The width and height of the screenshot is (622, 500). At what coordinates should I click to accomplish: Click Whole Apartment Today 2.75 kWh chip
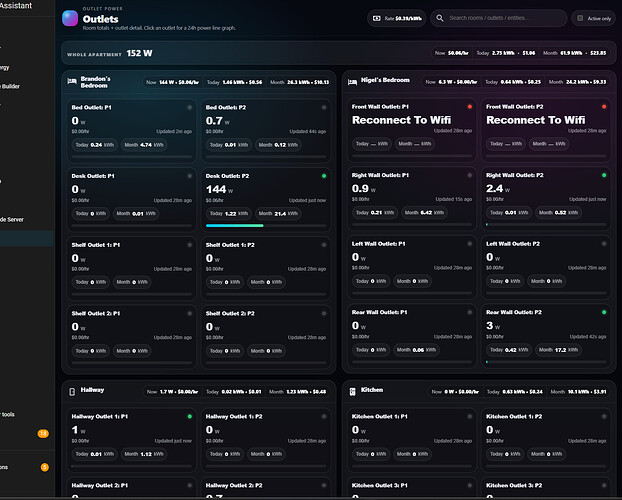coord(506,53)
